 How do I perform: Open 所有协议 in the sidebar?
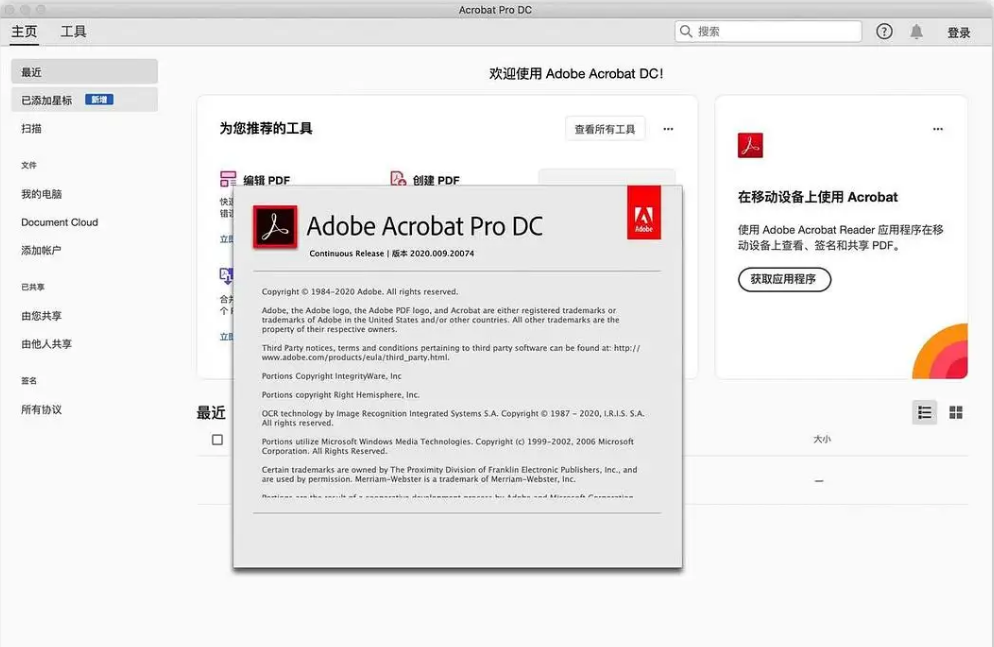[x=42, y=409]
